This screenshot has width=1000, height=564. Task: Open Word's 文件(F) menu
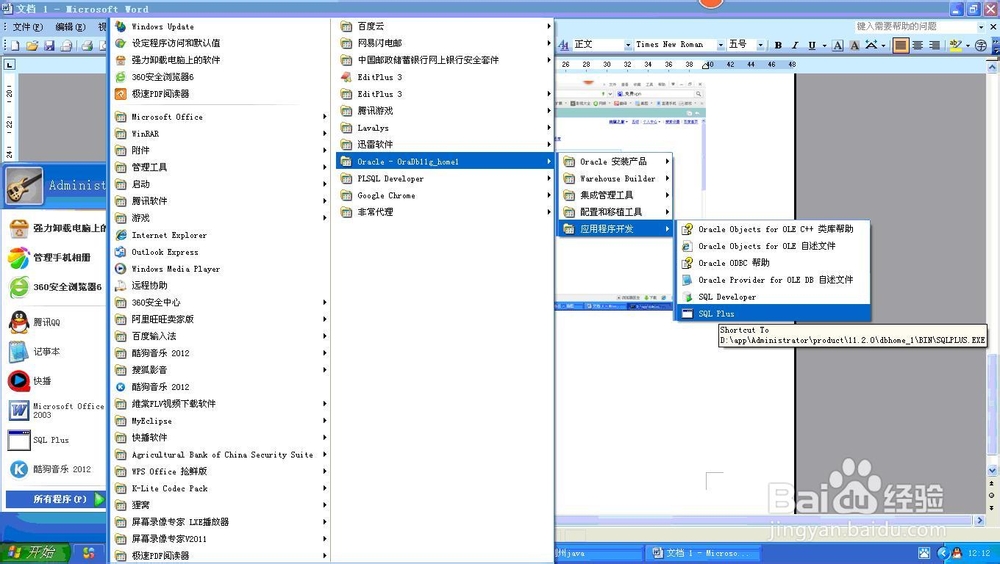tap(27, 27)
